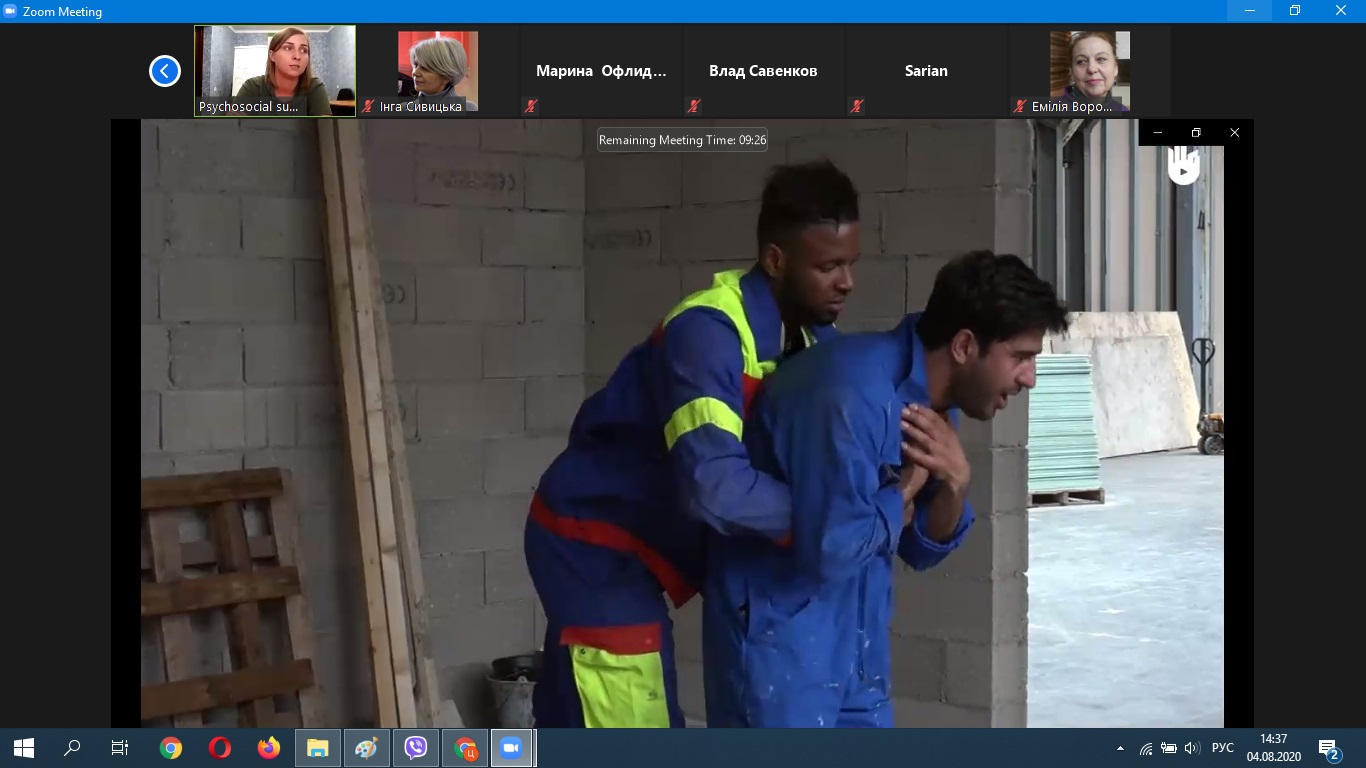This screenshot has height=768, width=1366.
Task: Click the muted mic icon on Sarian tile
Action: [x=857, y=106]
